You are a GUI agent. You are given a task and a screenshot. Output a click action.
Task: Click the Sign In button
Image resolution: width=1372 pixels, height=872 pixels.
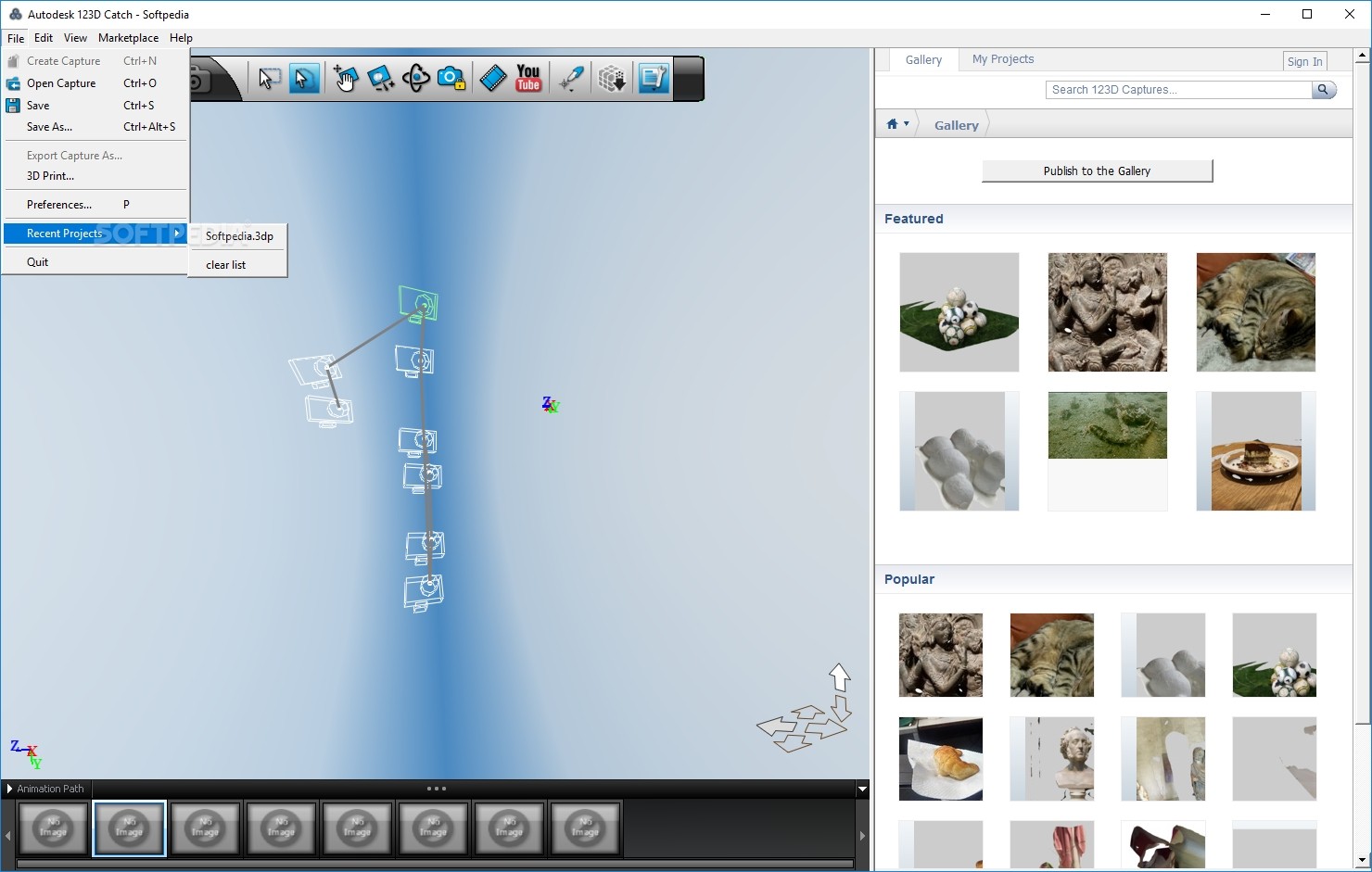[x=1304, y=61]
